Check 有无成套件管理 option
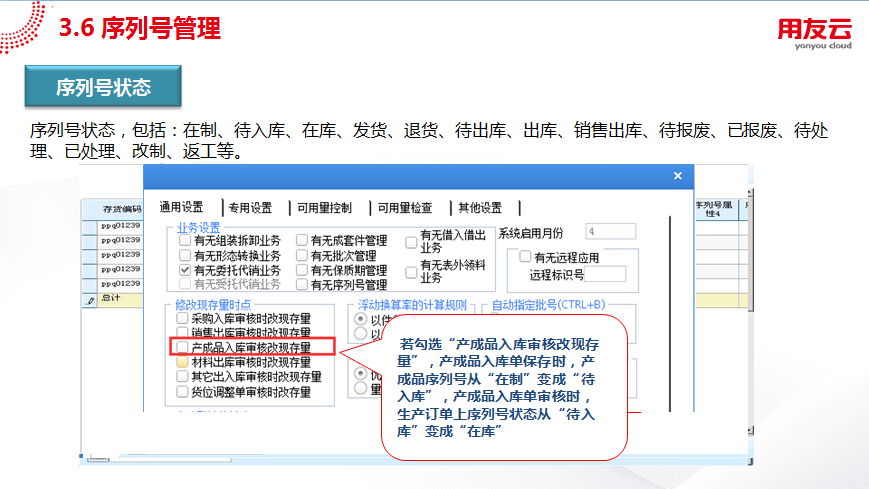Image resolution: width=869 pixels, height=489 pixels. [301, 241]
